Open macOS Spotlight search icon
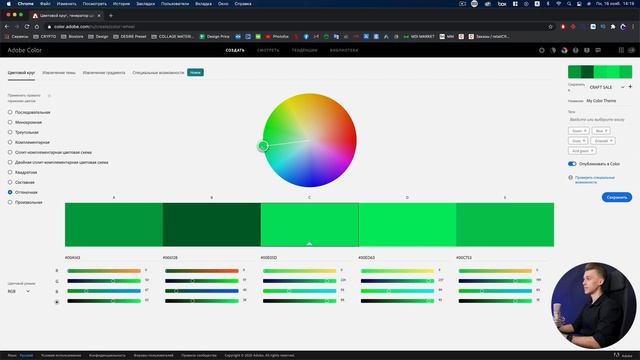640x360 pixels. click(x=569, y=4)
